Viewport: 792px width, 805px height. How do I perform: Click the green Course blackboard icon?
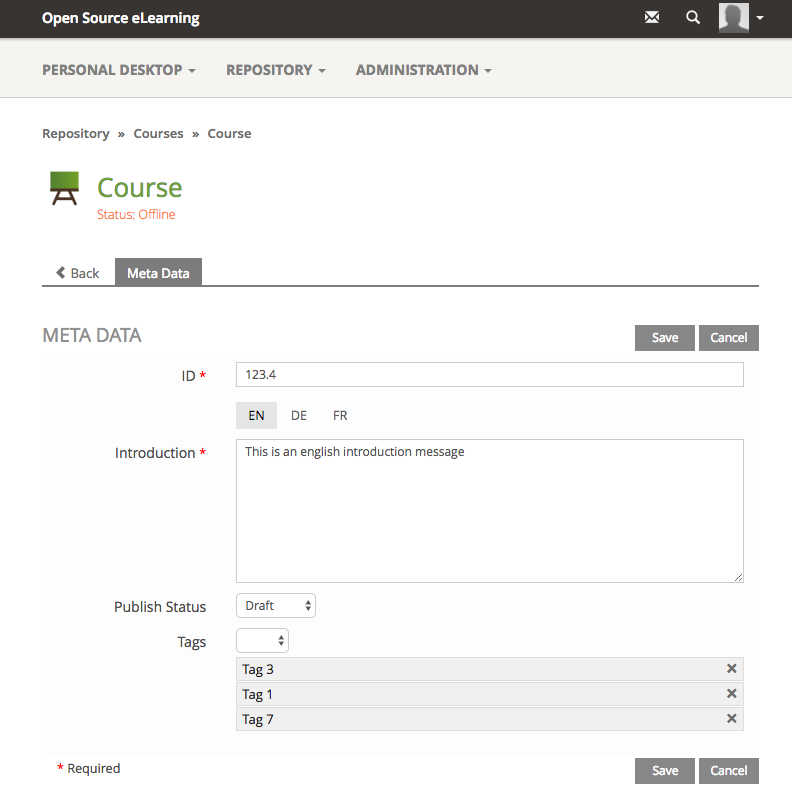pos(65,188)
